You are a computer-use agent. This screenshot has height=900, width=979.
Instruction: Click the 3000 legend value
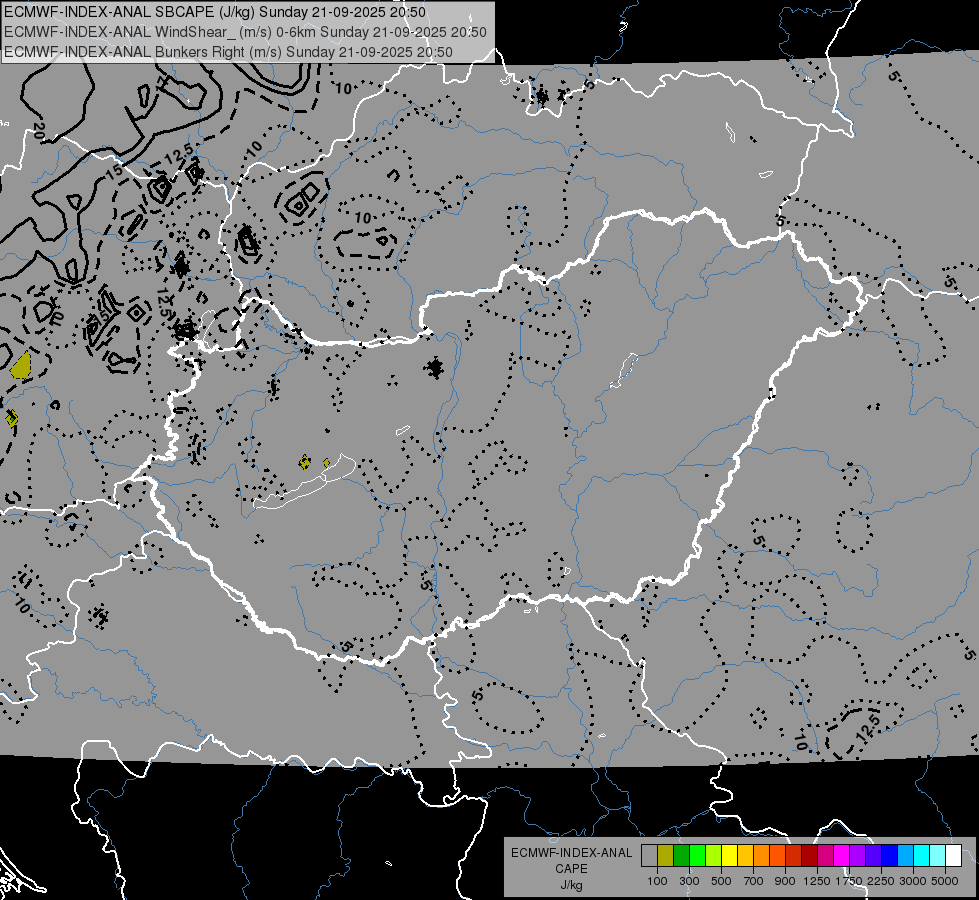coord(913,881)
